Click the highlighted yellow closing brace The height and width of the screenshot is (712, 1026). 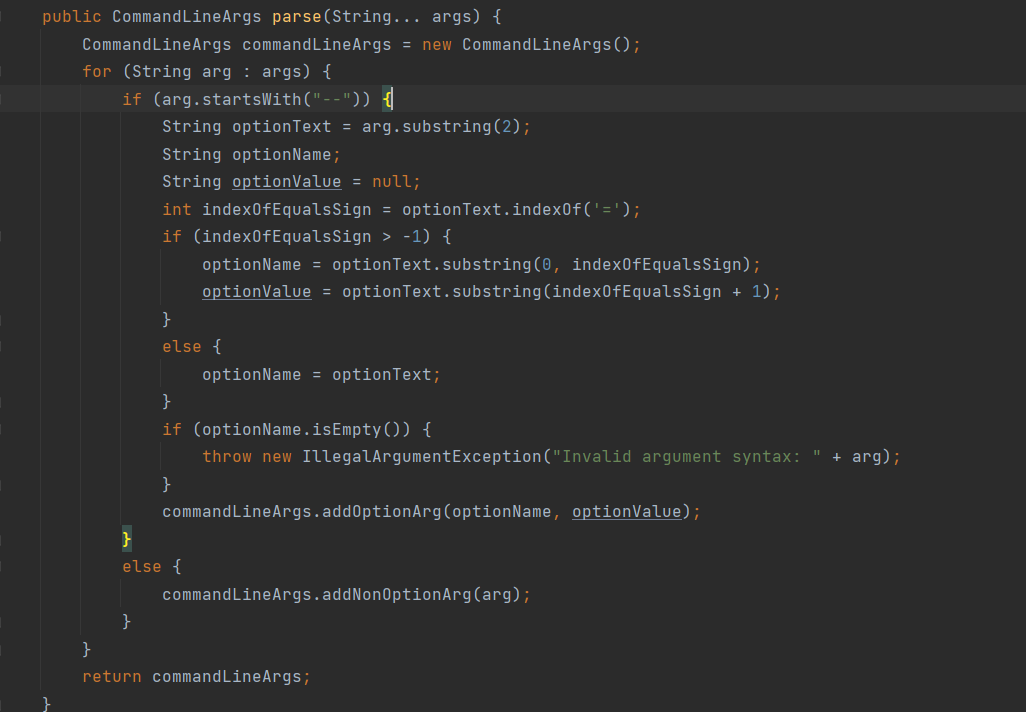click(126, 539)
